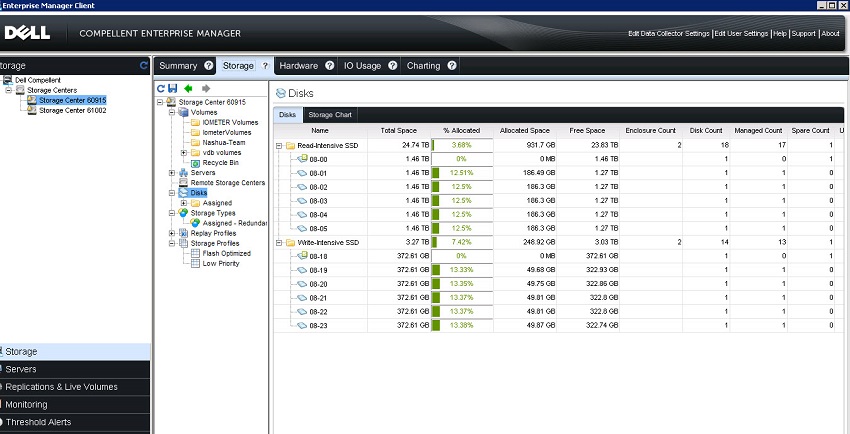Click help icon beside IO Usage tab
The height and width of the screenshot is (434, 850).
(392, 66)
